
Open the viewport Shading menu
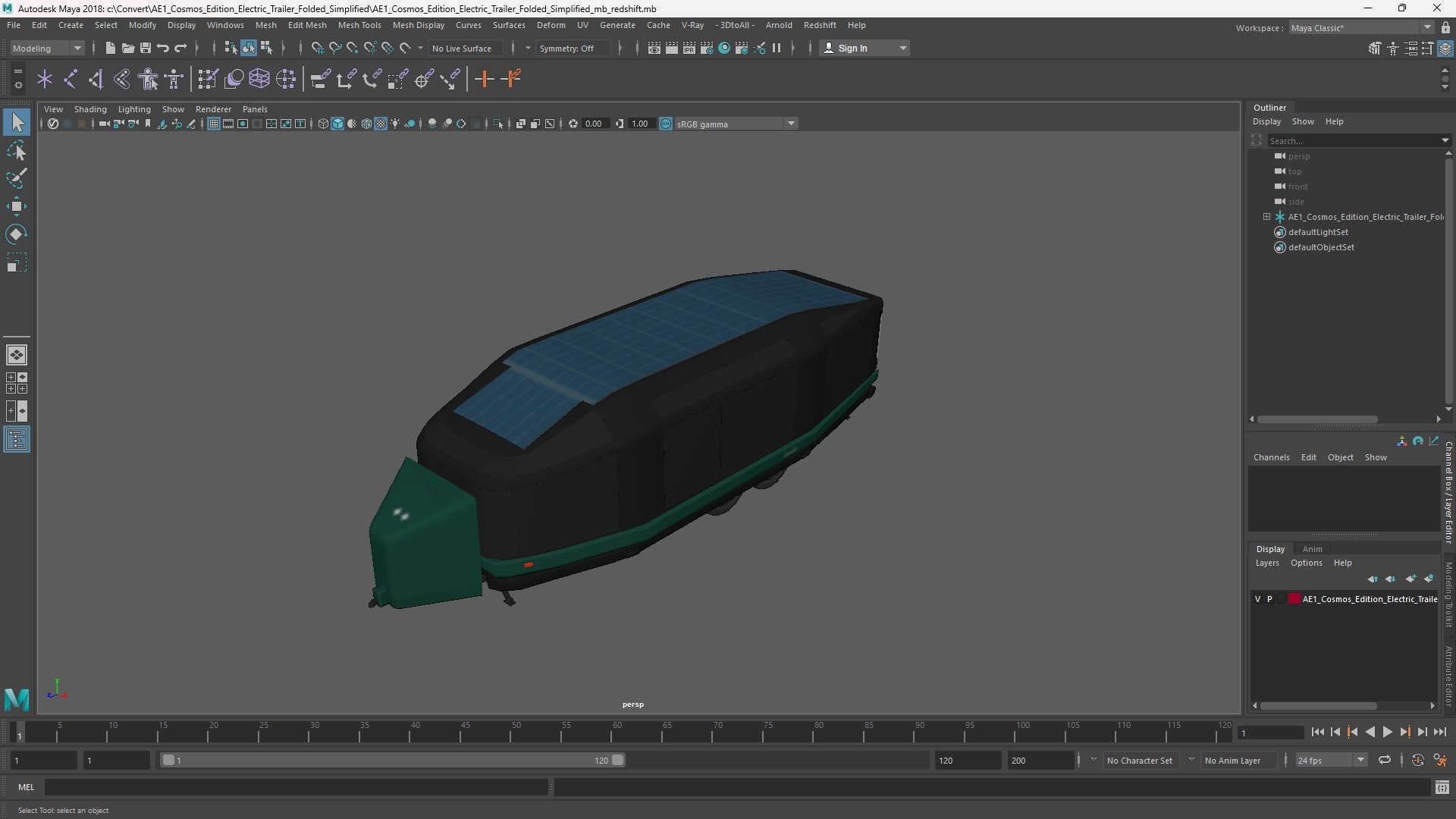90,109
